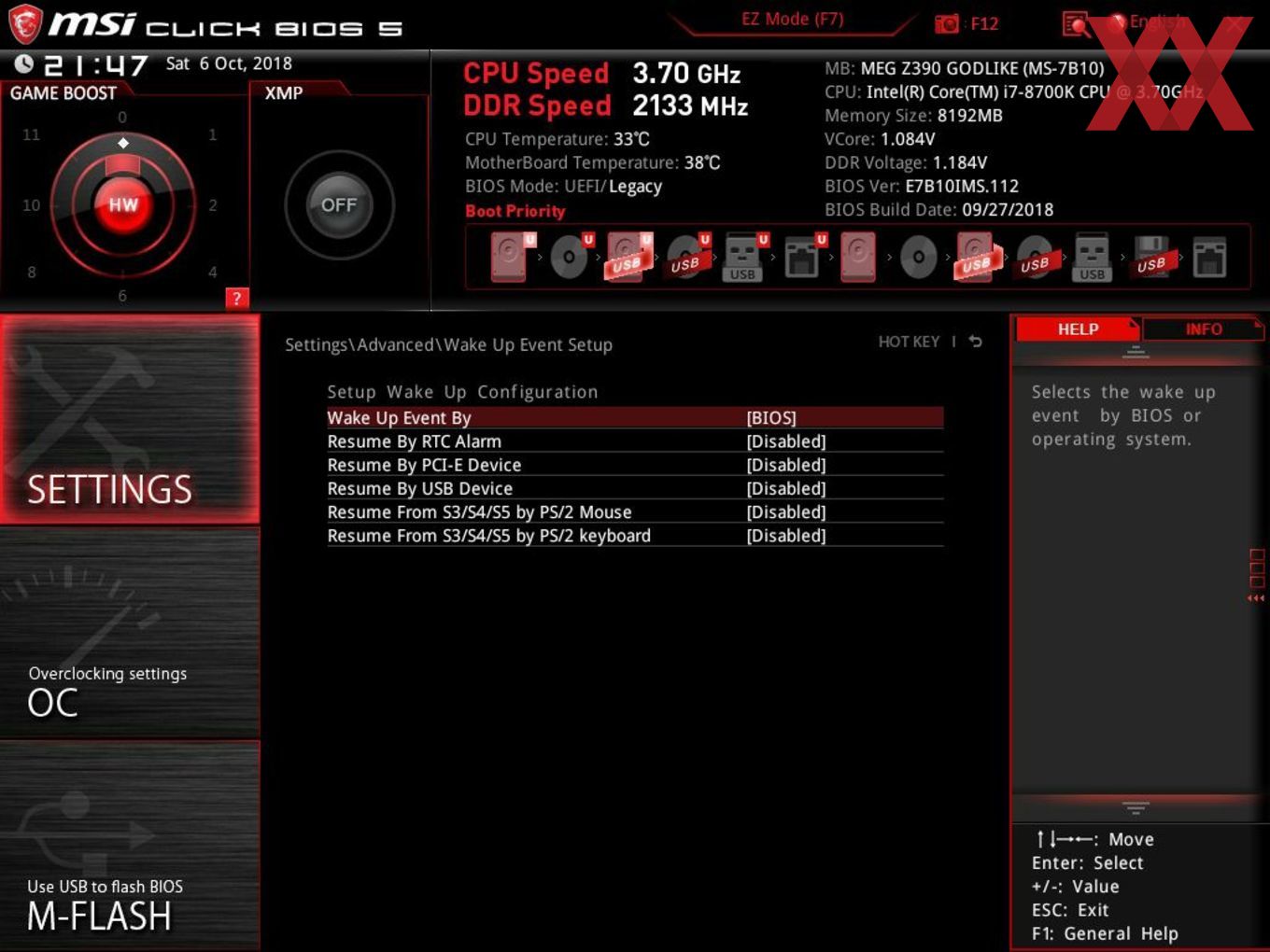
Task: Open M-FLASH to flash BIOS
Action: tap(130, 846)
